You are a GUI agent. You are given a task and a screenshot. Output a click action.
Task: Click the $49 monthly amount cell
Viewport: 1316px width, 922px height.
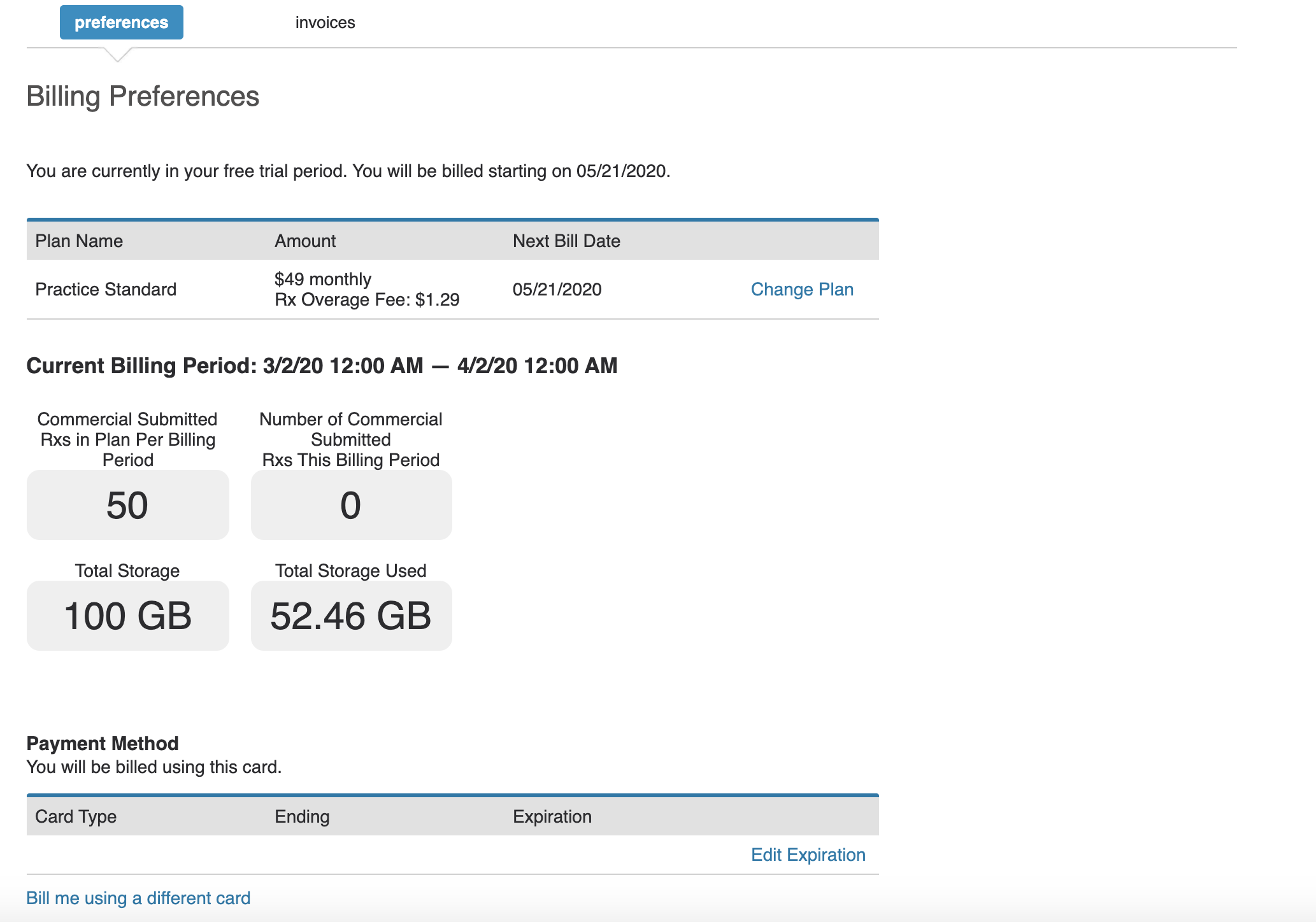323,280
